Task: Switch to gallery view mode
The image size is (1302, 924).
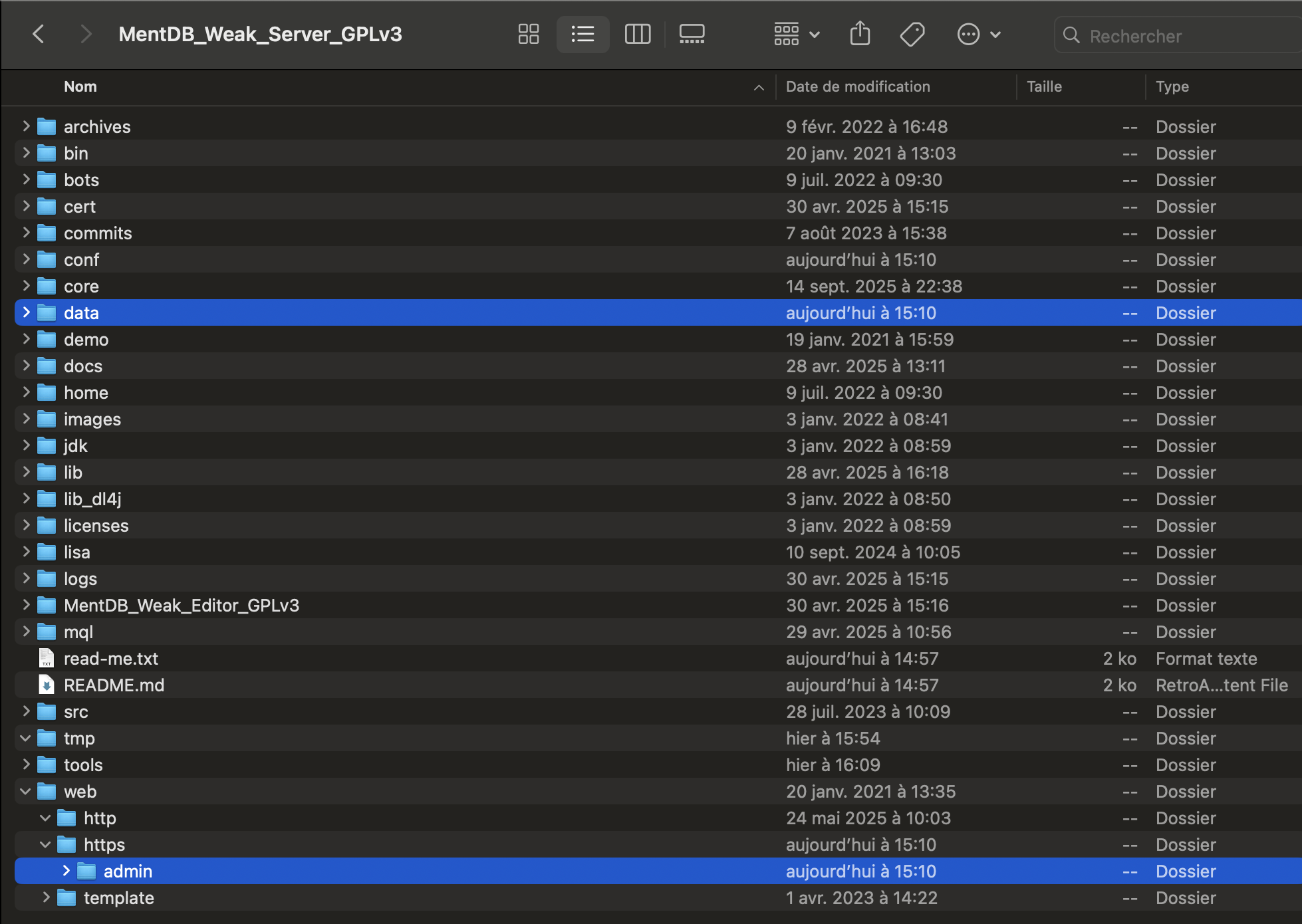Action: point(692,34)
